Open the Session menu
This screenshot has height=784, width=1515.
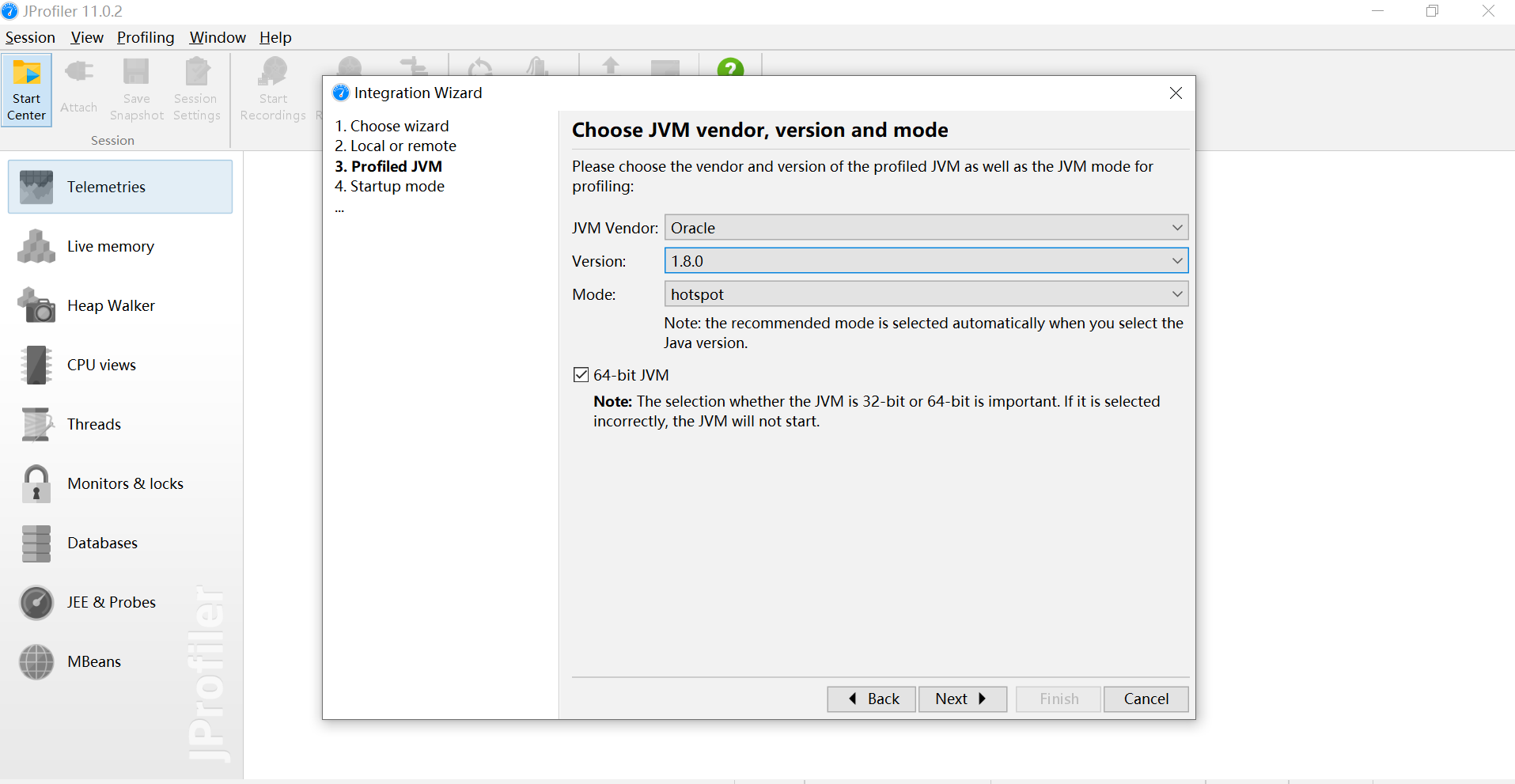pyautogui.click(x=30, y=37)
